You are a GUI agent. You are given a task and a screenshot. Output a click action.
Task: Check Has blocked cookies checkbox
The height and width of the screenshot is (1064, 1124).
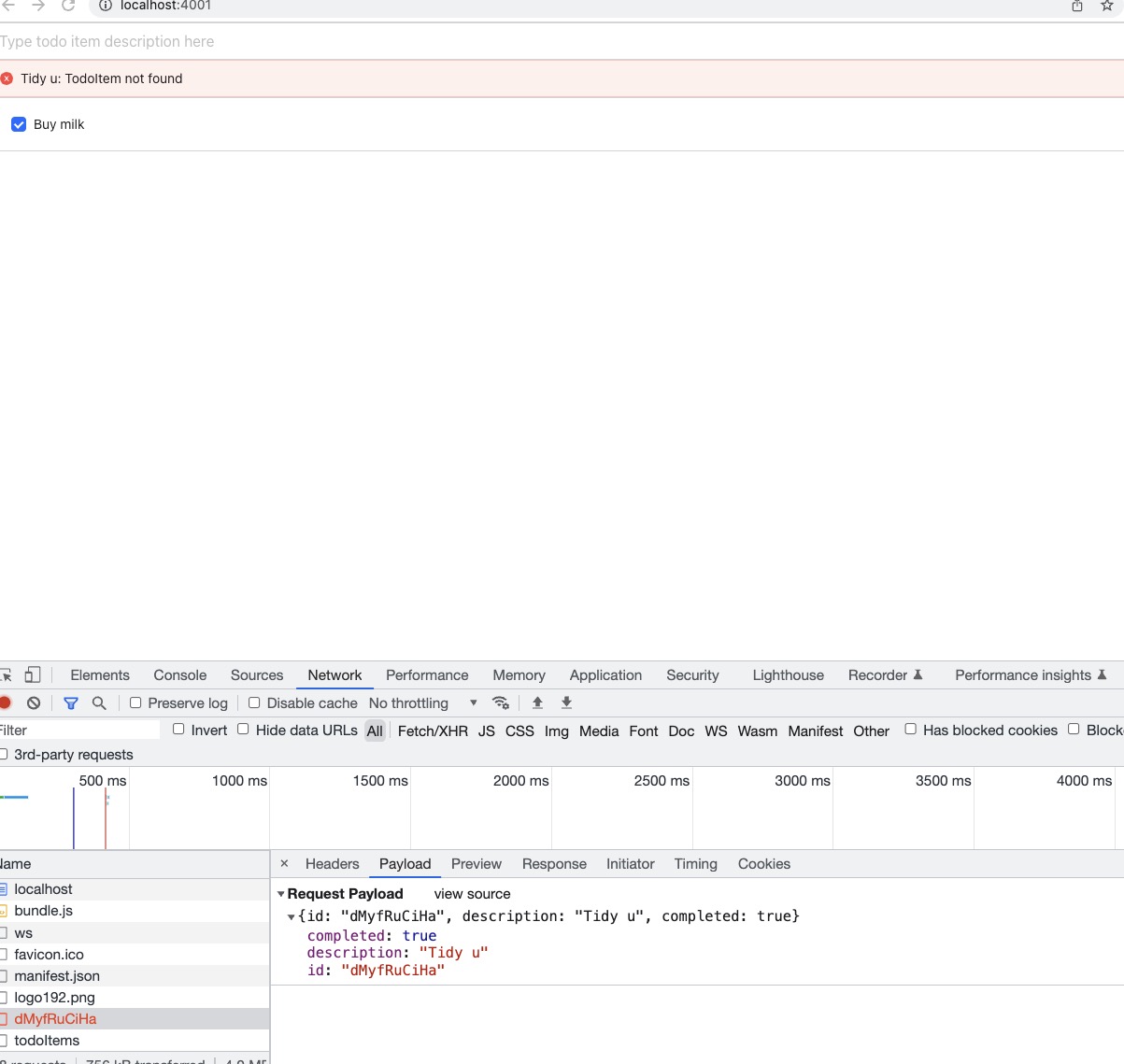point(910,730)
